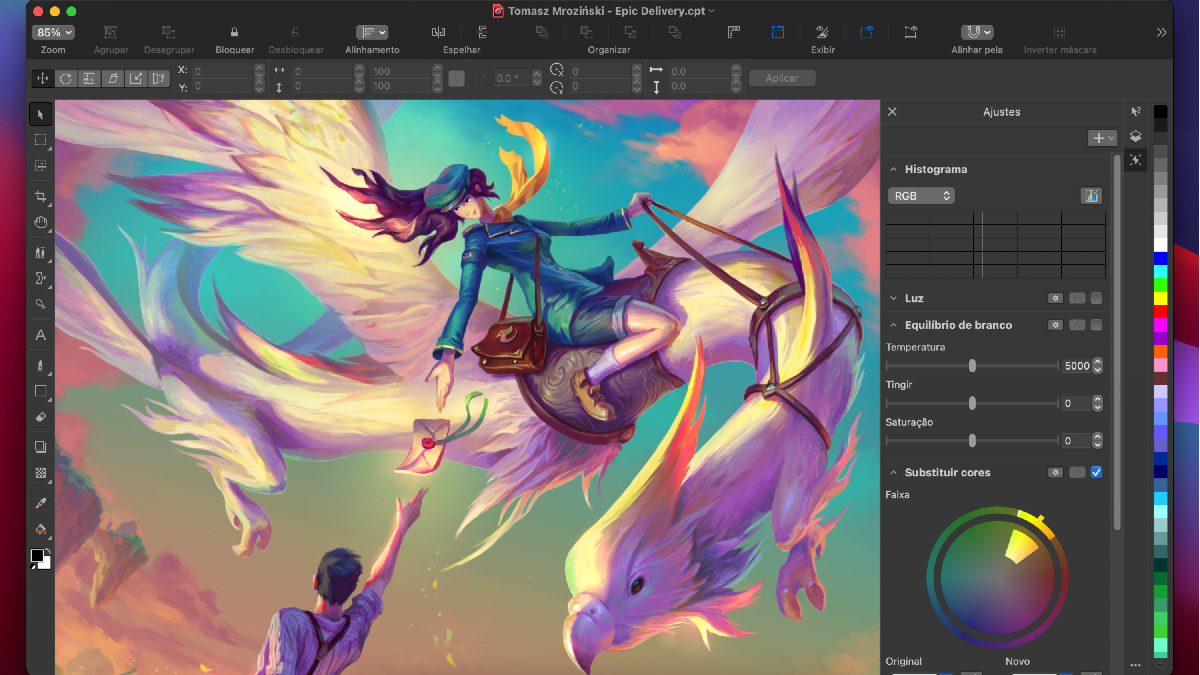
Task: Disable the Substituir cores checkbox
Action: [1096, 472]
